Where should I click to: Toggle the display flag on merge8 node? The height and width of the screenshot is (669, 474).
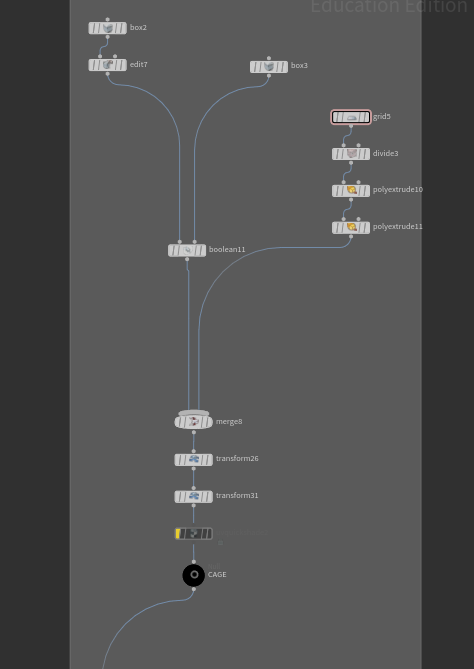209,422
